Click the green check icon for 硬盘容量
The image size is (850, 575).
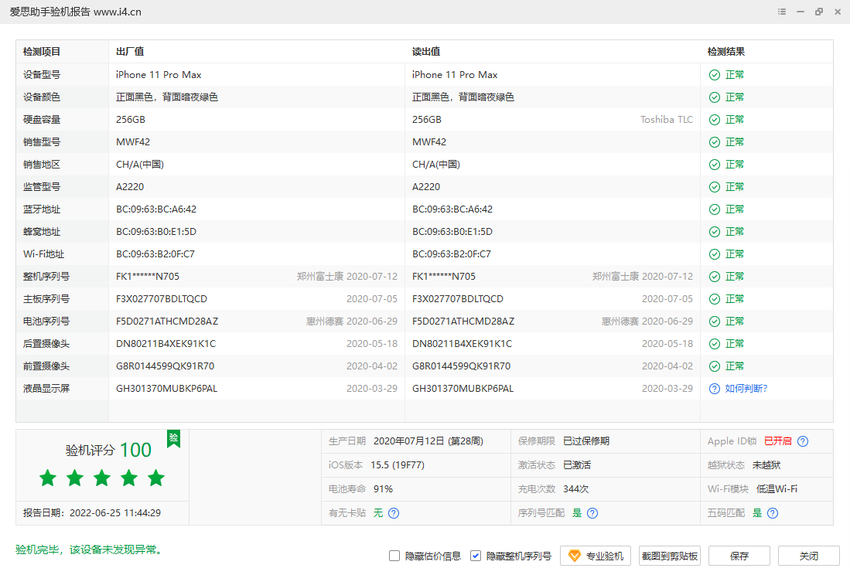pyautogui.click(x=714, y=120)
